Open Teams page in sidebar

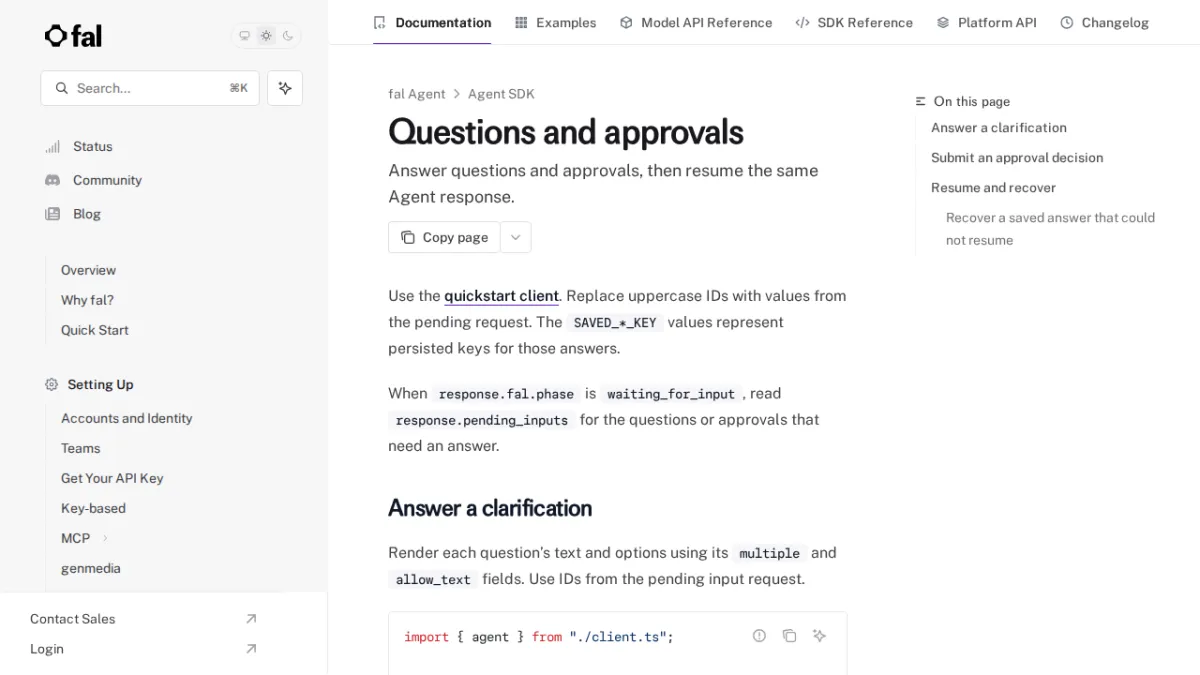click(80, 448)
